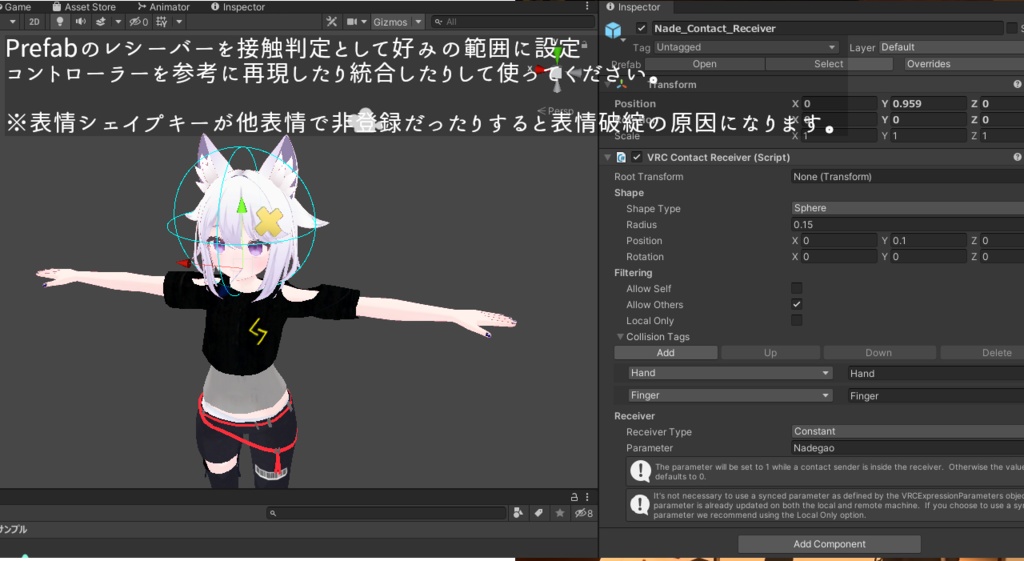This screenshot has width=1024, height=561.
Task: Toggle scene audio speaker icon
Action: [80, 22]
